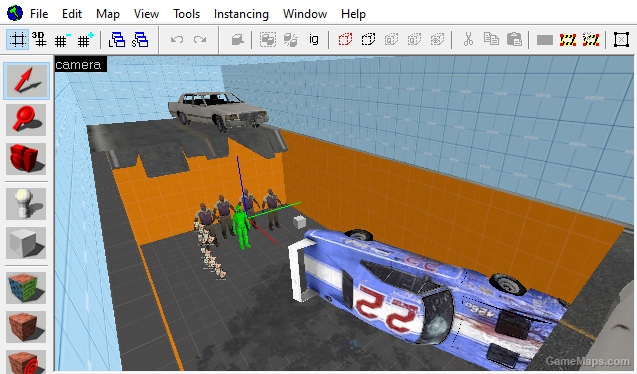Toggle ignore groups 'ig' button

pos(314,39)
